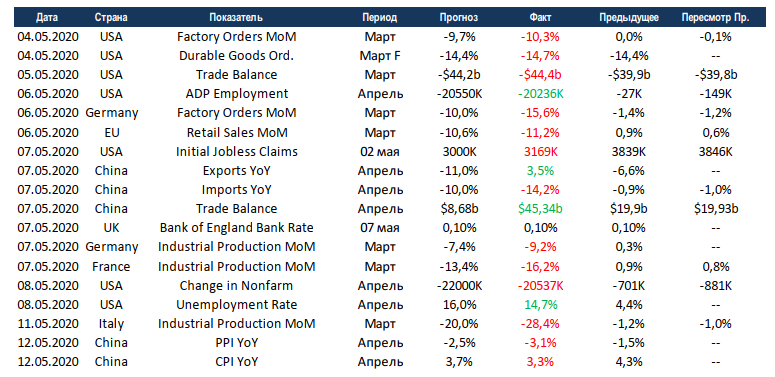Select the Пересмотр Пр. header cell
Screen dimensions: 775x377
point(715,18)
